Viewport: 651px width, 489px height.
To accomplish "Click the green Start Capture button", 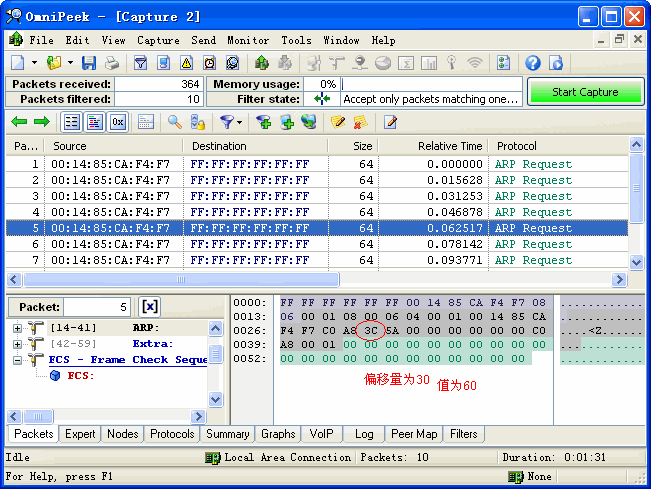I will [x=585, y=92].
